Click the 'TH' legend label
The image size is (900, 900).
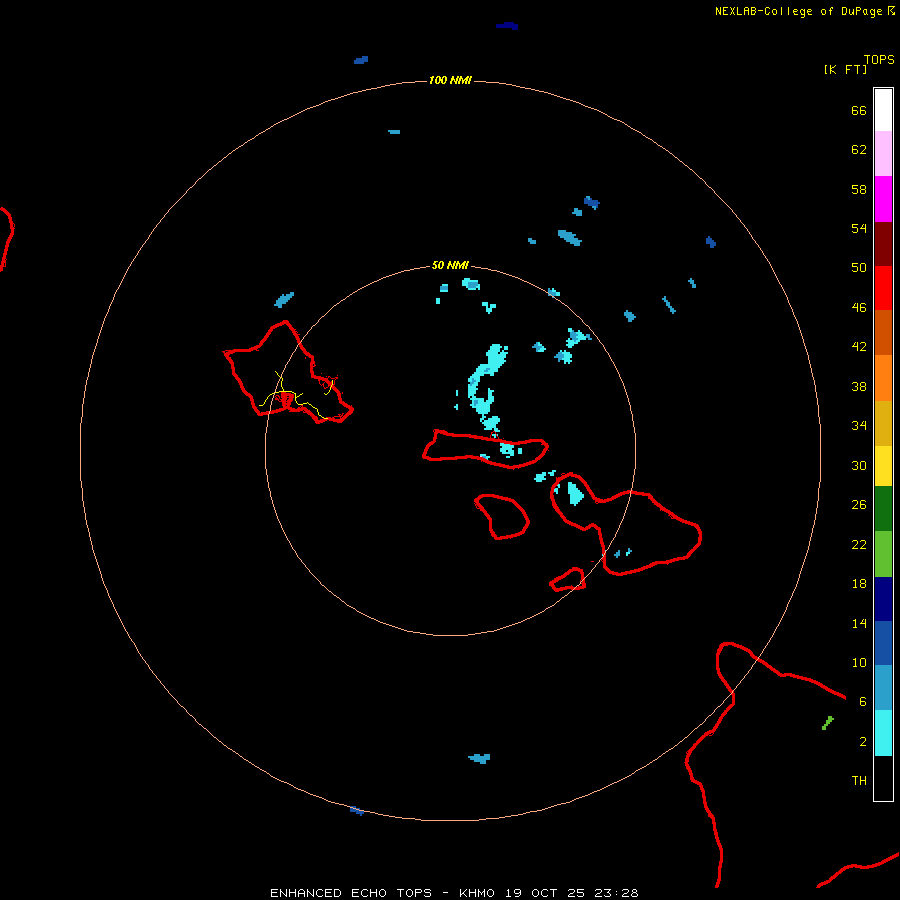click(859, 781)
